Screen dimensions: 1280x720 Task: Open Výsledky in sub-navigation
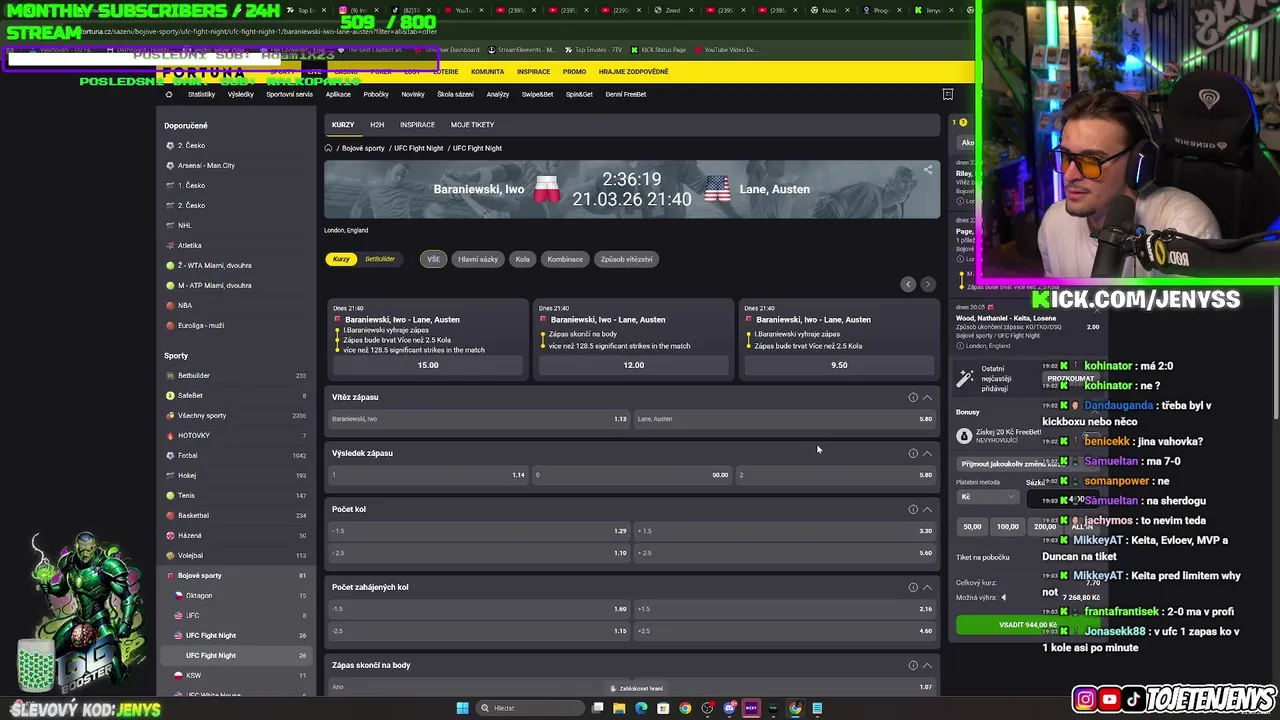tap(240, 94)
